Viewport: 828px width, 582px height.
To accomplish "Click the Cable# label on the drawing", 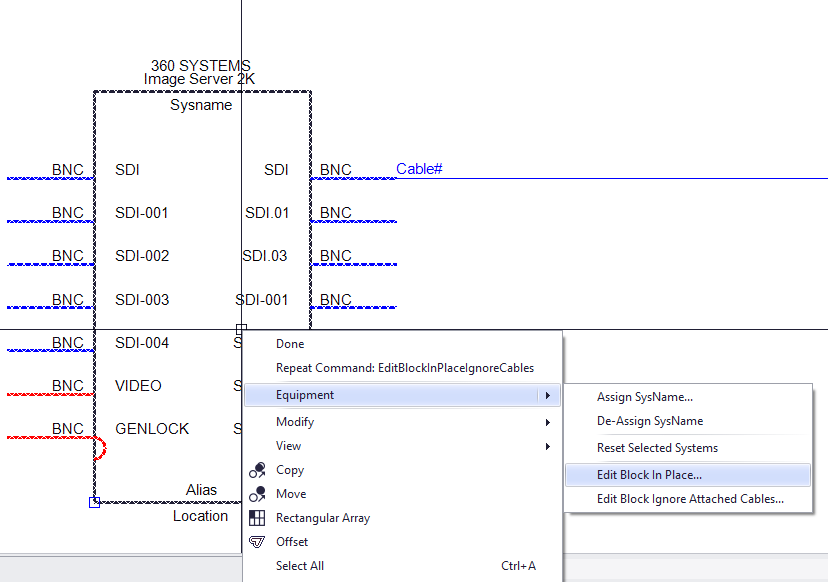I will [x=419, y=169].
